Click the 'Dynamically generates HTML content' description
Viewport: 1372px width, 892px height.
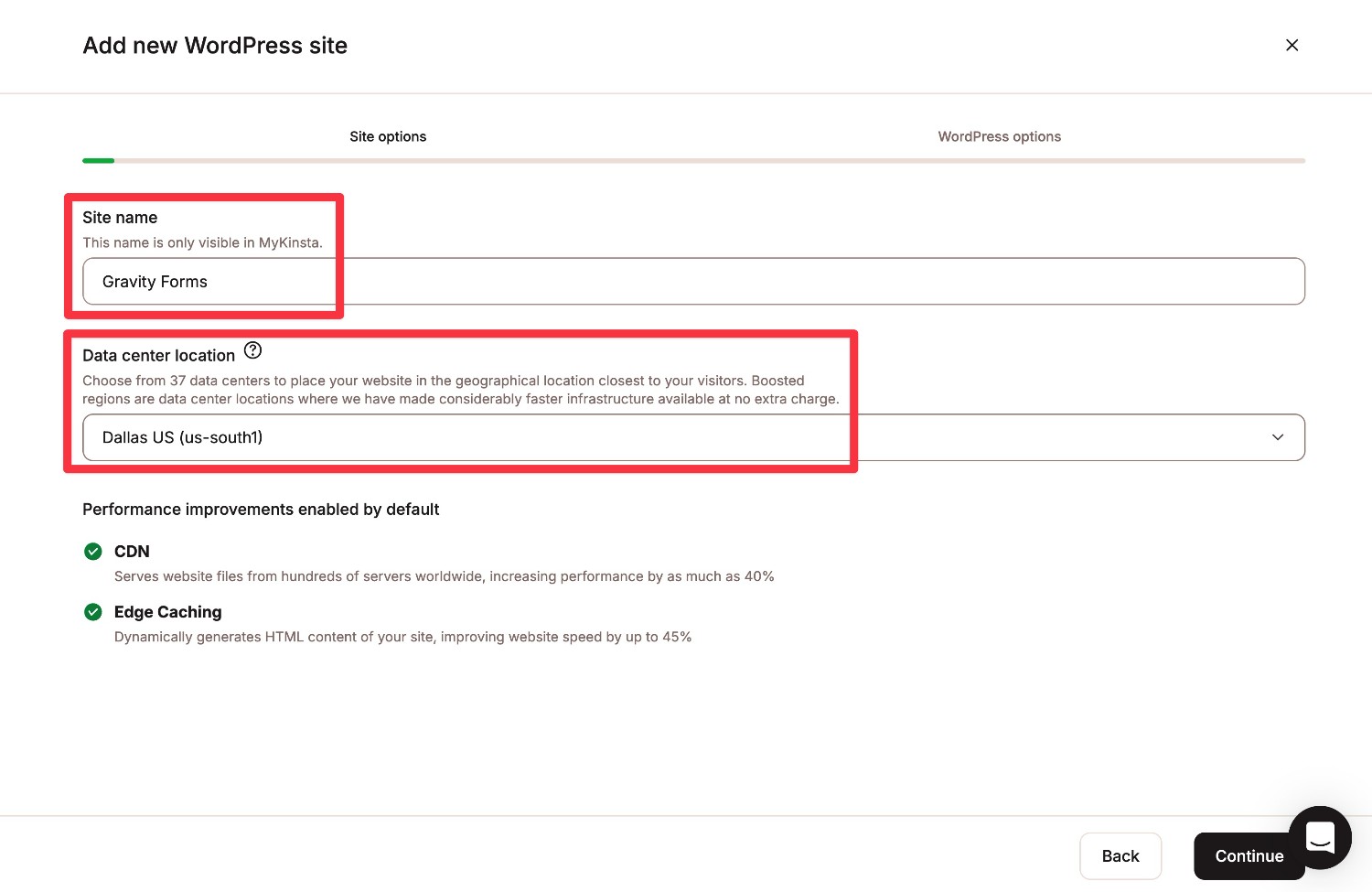(402, 637)
